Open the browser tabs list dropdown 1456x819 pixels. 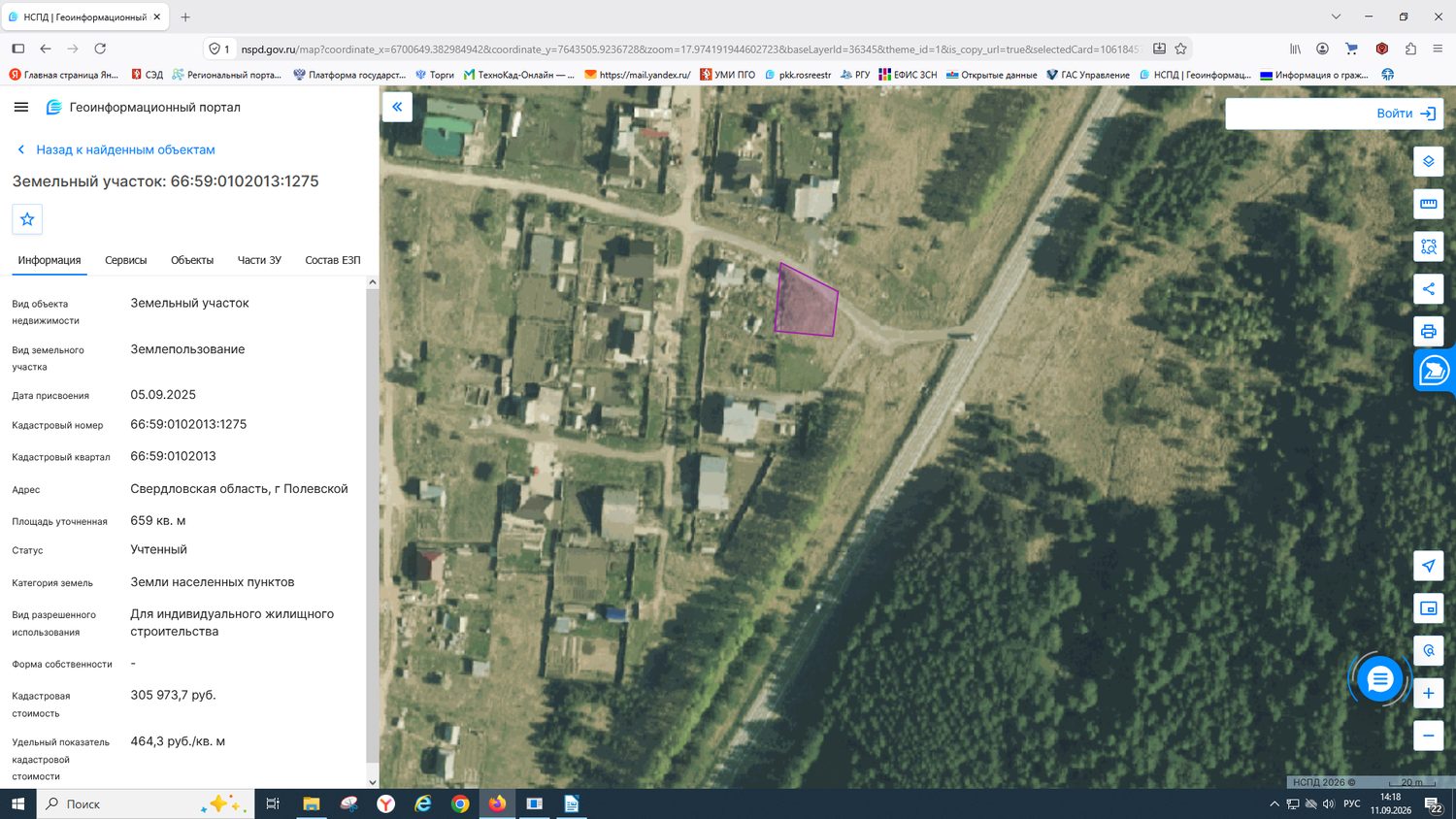pyautogui.click(x=1336, y=16)
